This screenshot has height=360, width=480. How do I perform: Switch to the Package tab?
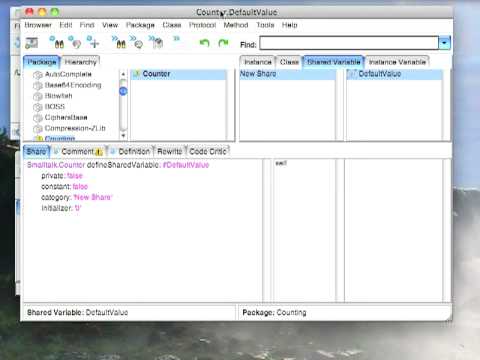42,62
